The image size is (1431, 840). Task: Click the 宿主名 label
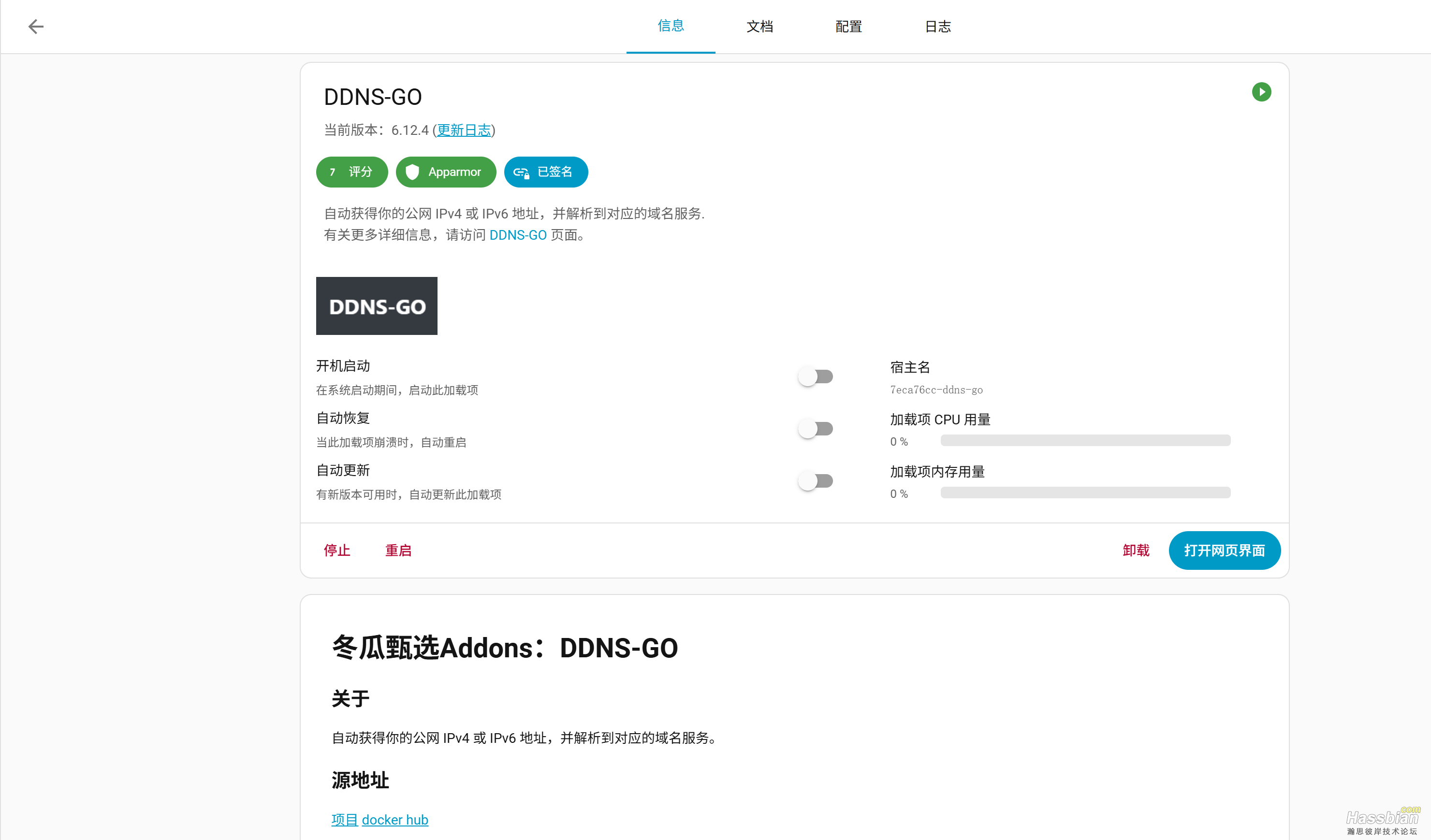click(x=910, y=367)
